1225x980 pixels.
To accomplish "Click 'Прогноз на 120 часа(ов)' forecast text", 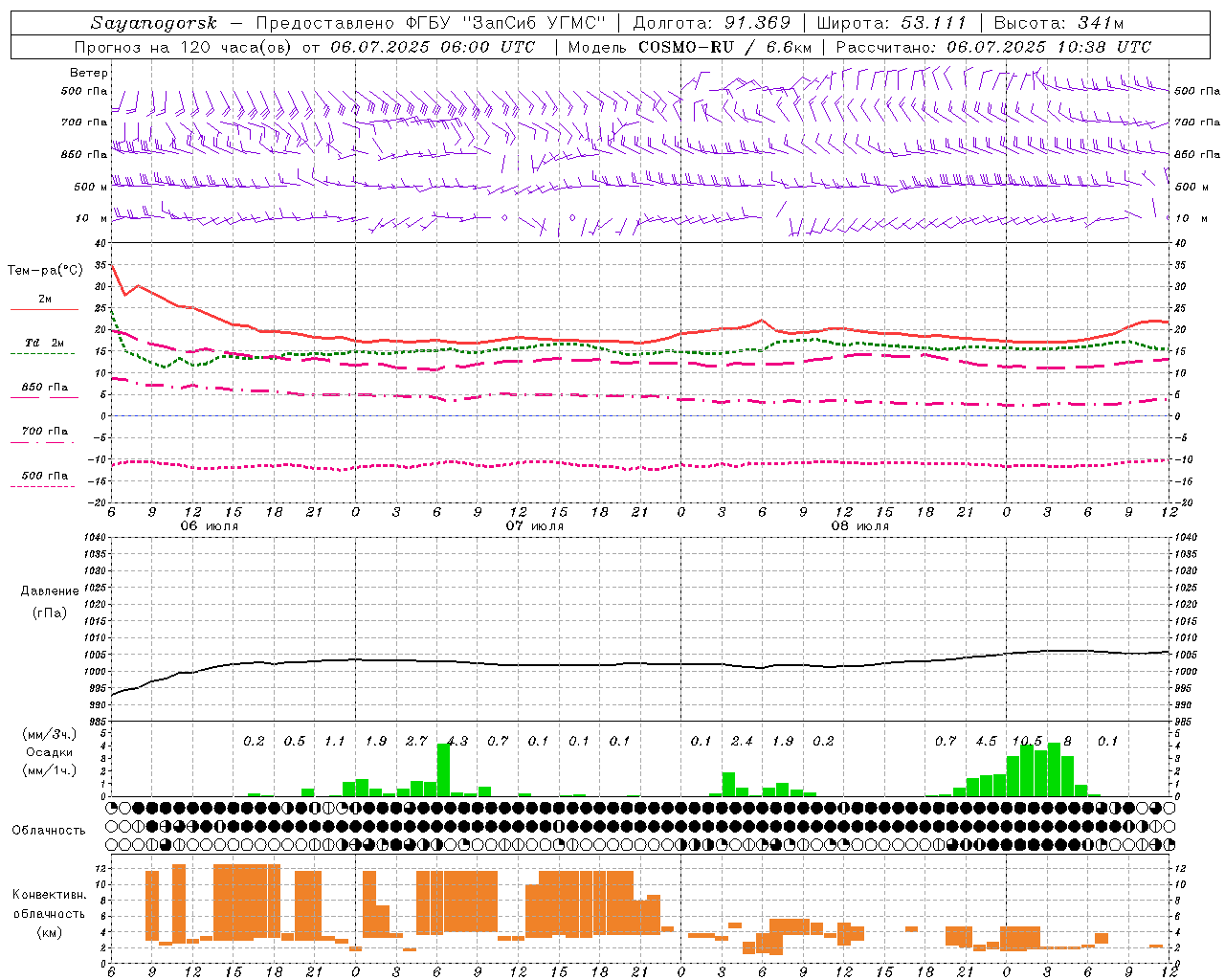I will click(x=184, y=47).
